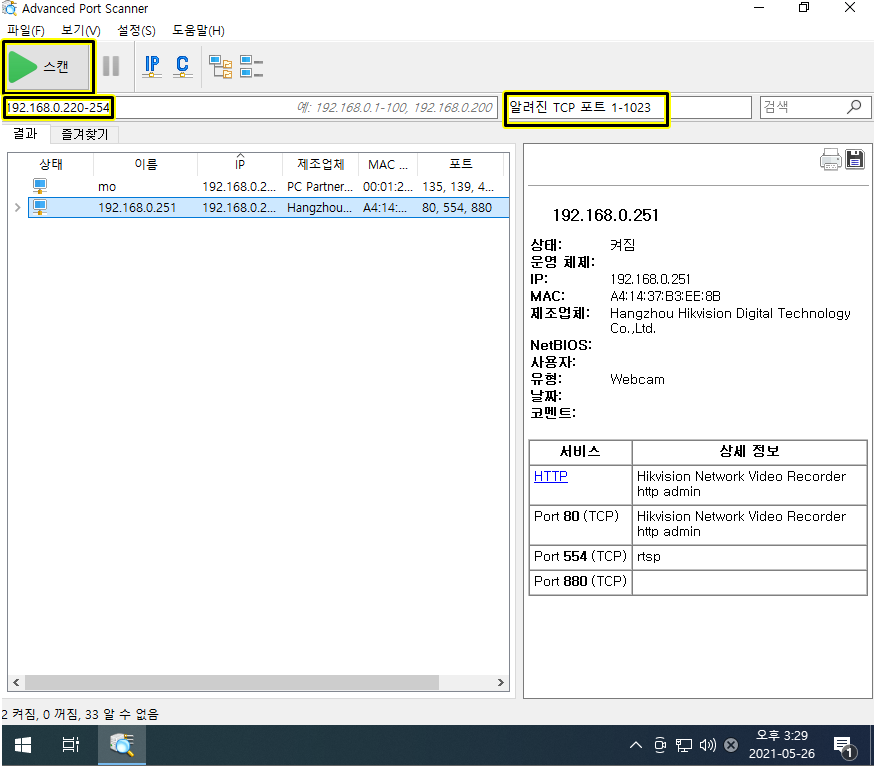Sort by the MAC column header
This screenshot has width=874, height=766.
click(x=388, y=164)
